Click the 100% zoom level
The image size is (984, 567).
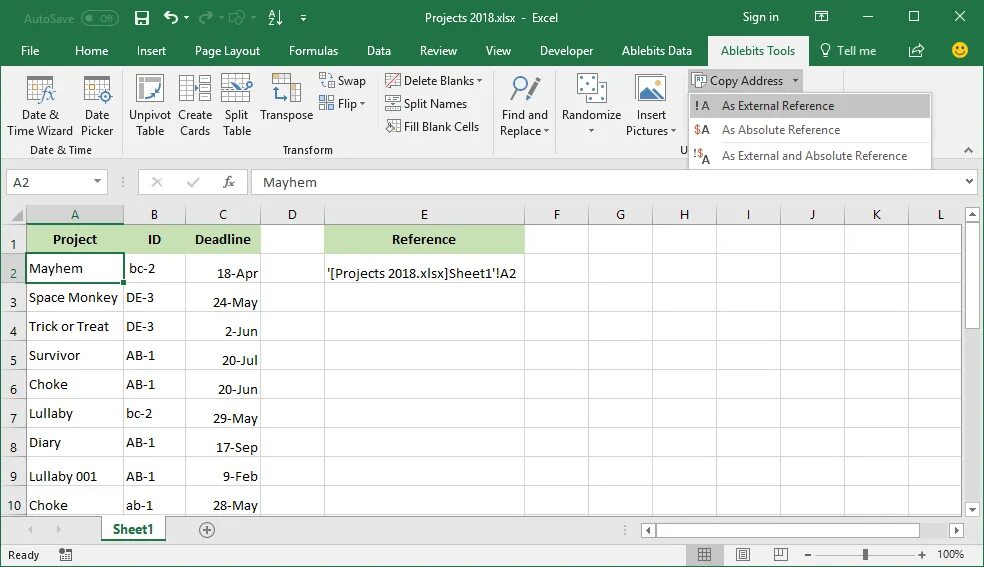pyautogui.click(x=950, y=554)
